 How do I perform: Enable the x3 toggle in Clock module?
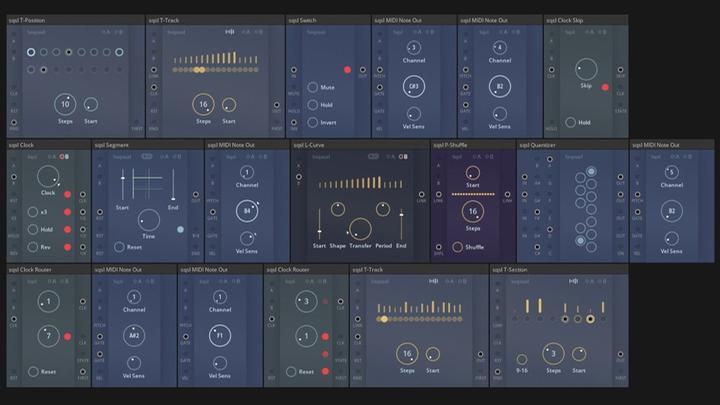[x=32, y=212]
